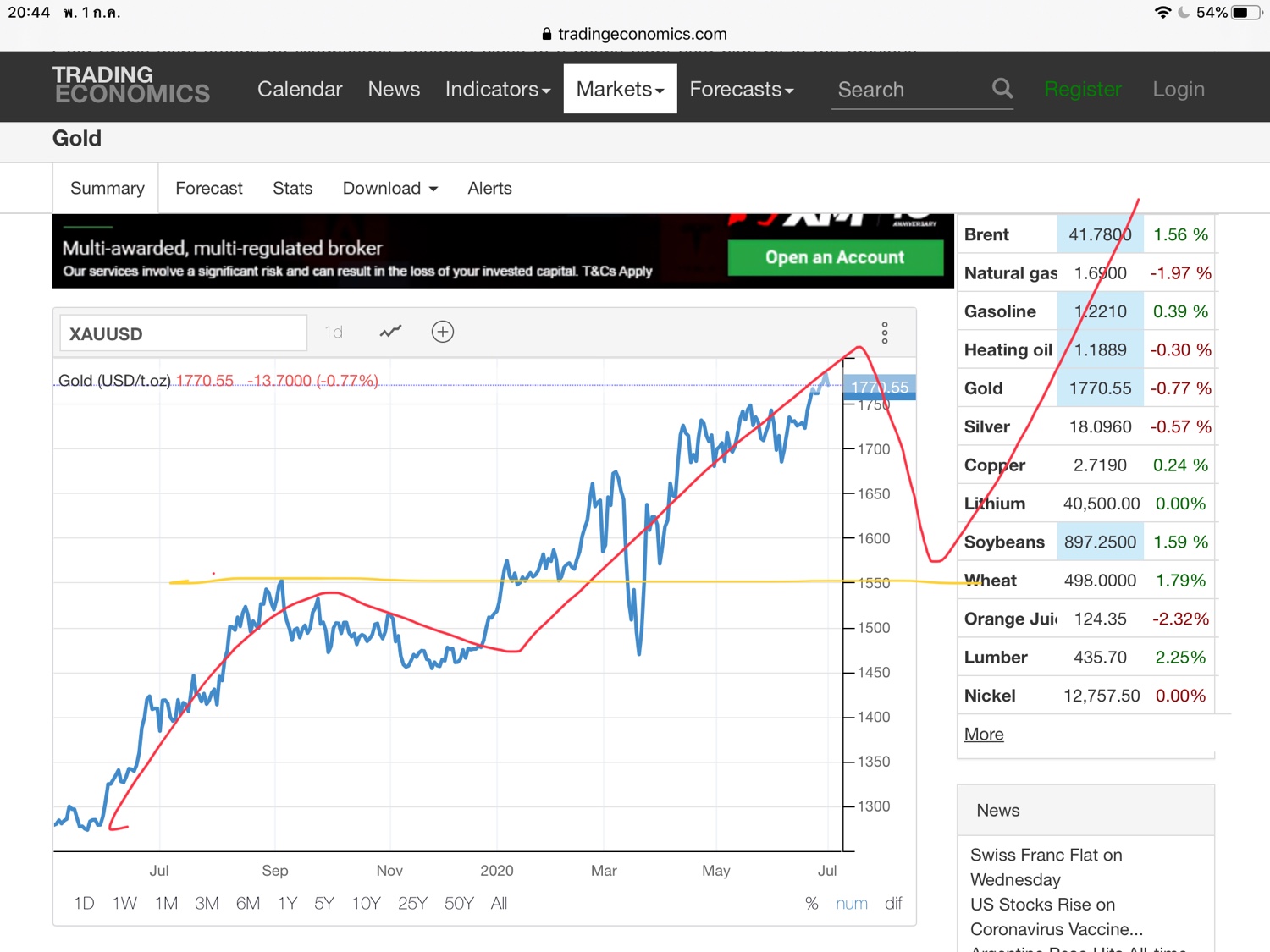
Task: Click the Gold (USD/t.oz) chart legend
Action: 114,381
